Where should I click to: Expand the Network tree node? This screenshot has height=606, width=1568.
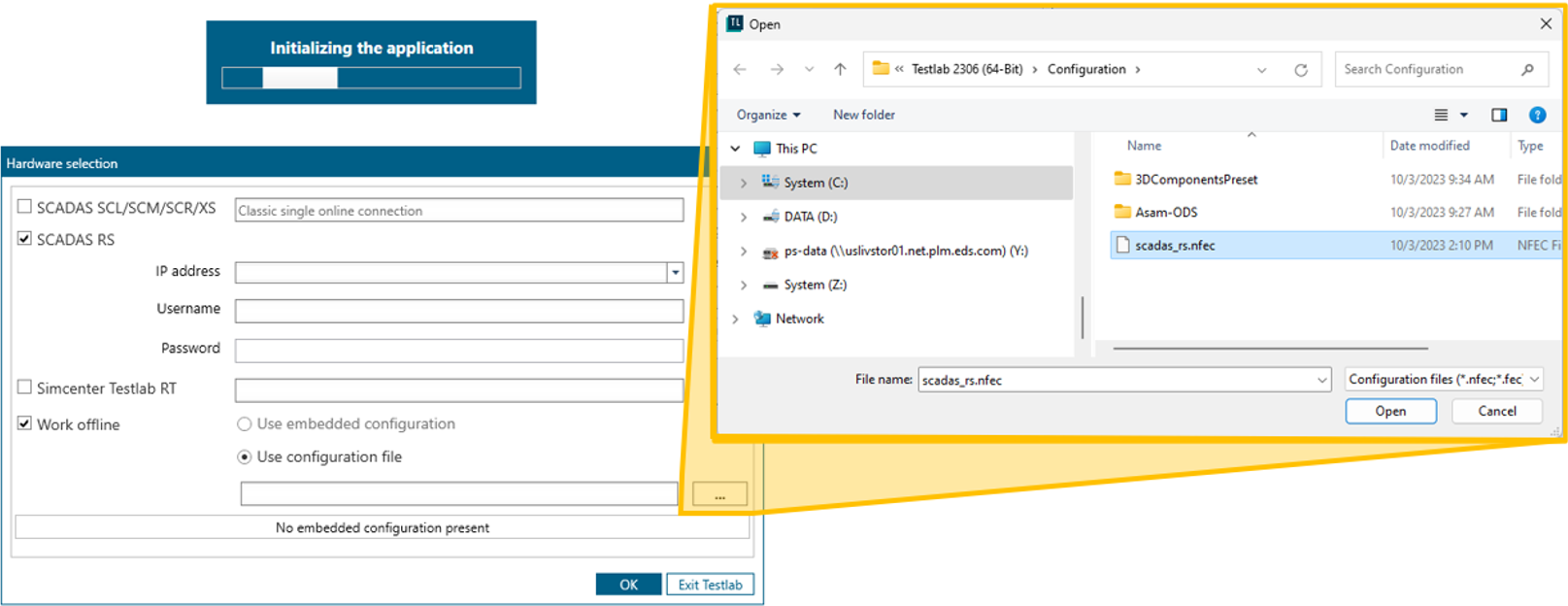click(x=735, y=319)
